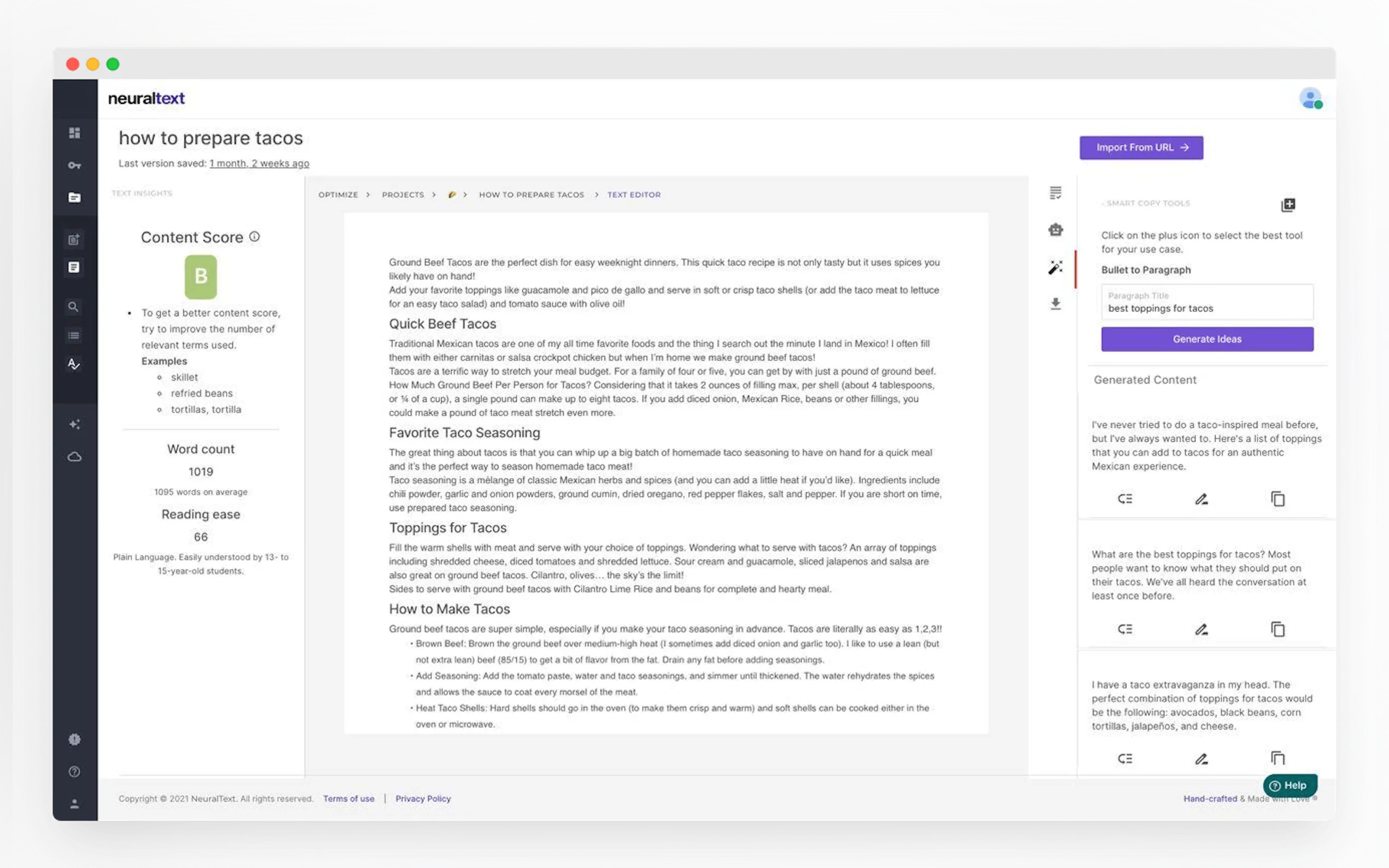Open the robot AI assistant panel
The width and height of the screenshot is (1389, 868).
click(1055, 230)
